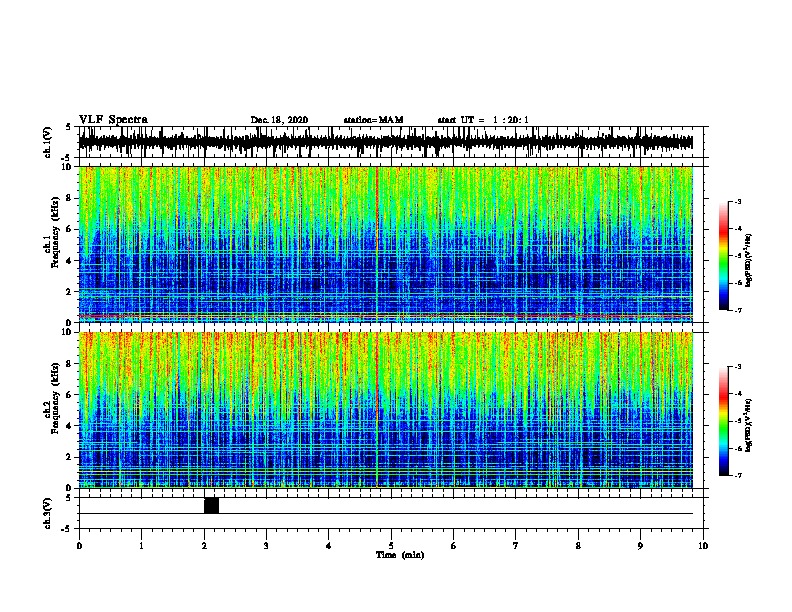Click the log(PSD) unit label beside ch.2 color bar

[x=748, y=425]
